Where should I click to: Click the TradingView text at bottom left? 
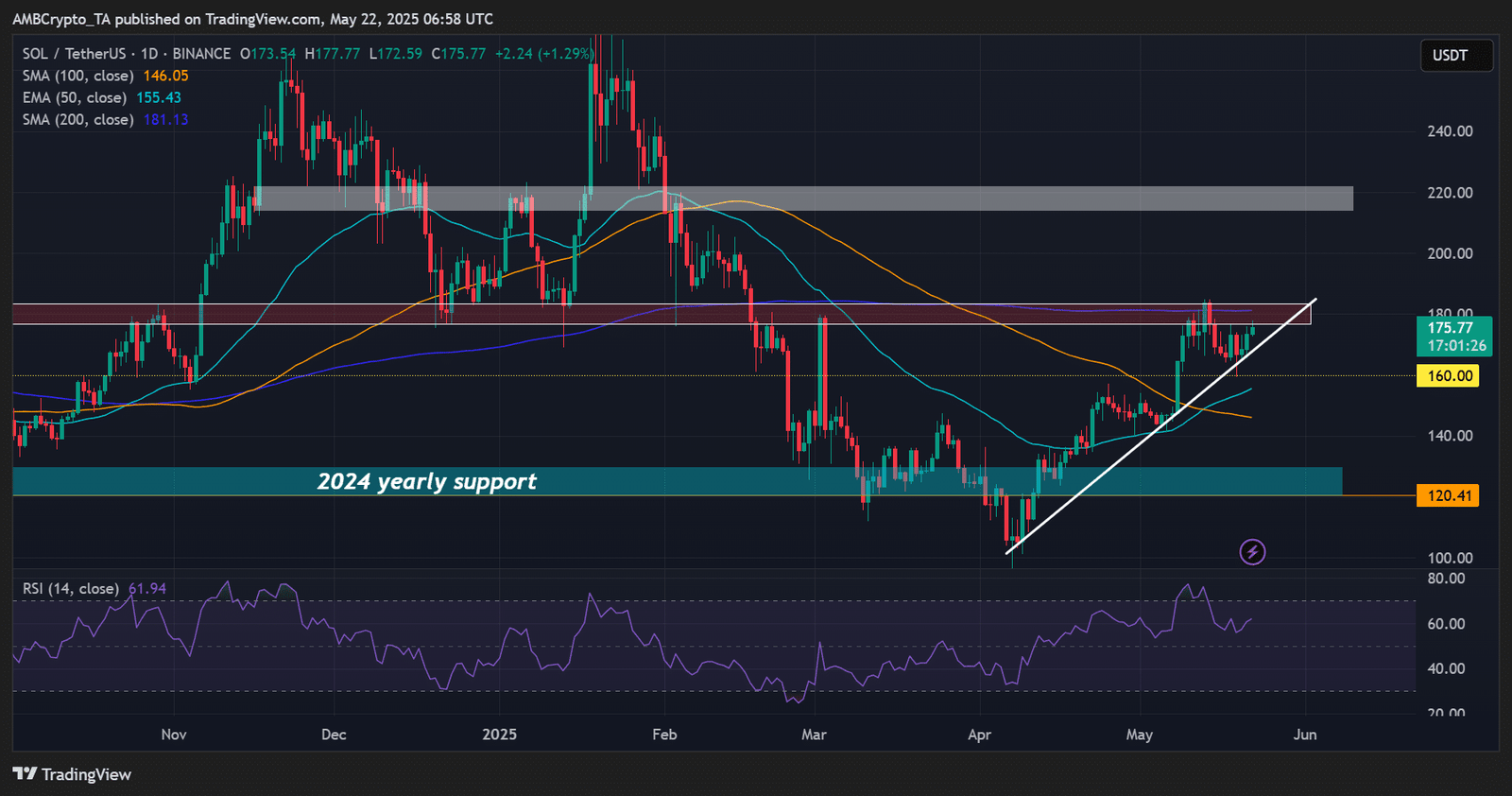86,774
